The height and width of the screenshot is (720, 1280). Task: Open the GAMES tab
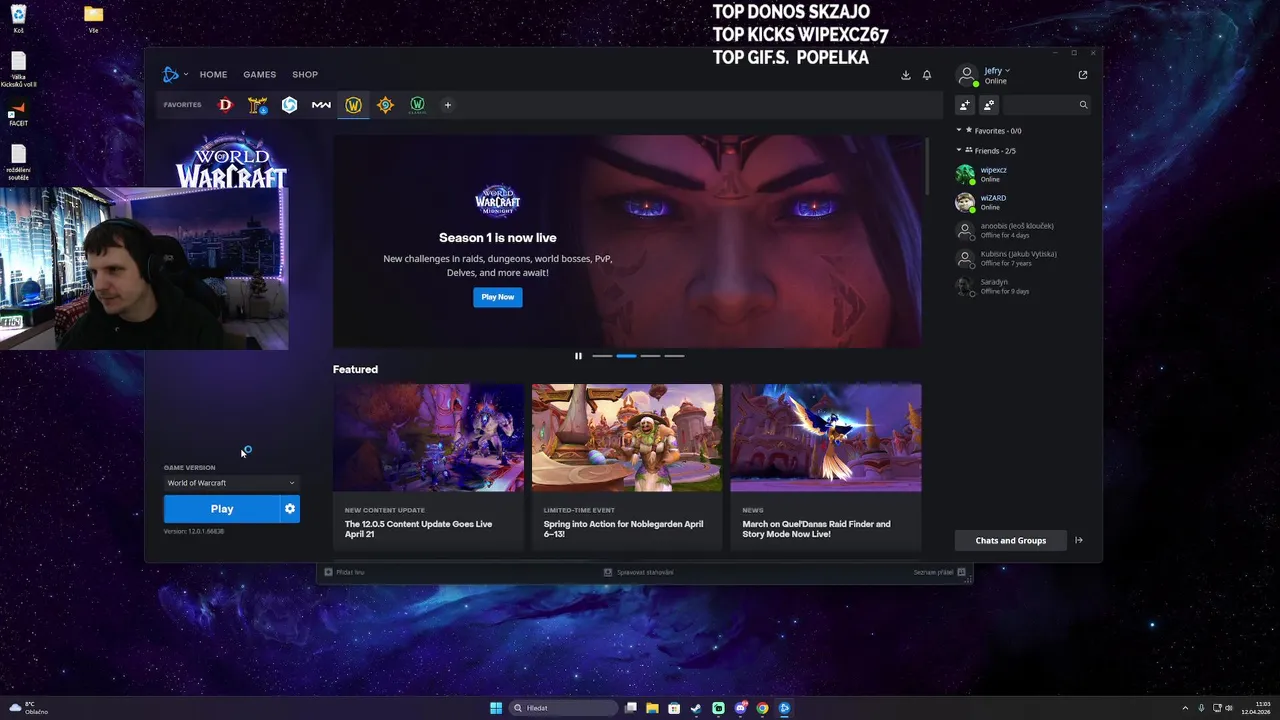[x=259, y=75]
